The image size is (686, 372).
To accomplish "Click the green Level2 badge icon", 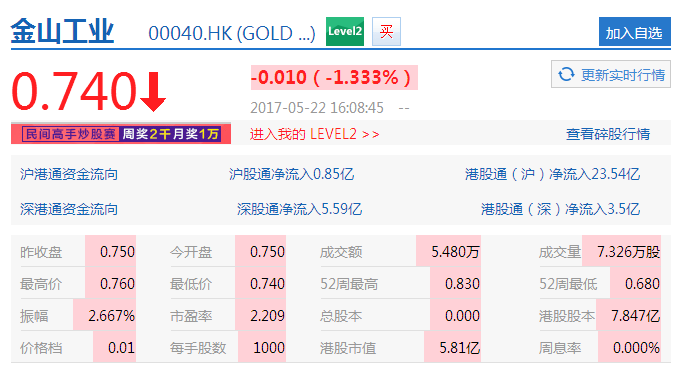I will pyautogui.click(x=345, y=32).
